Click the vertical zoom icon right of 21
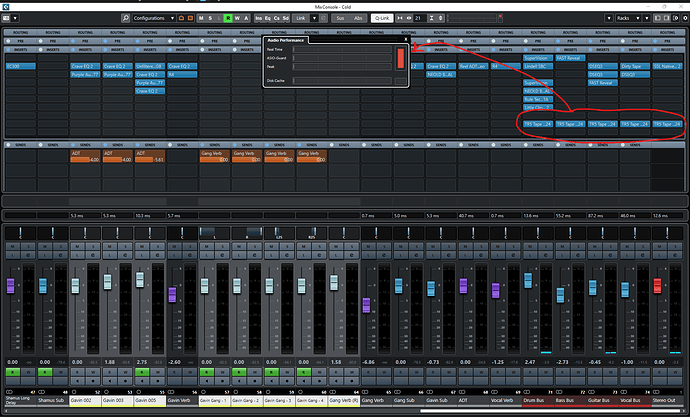 [431, 18]
